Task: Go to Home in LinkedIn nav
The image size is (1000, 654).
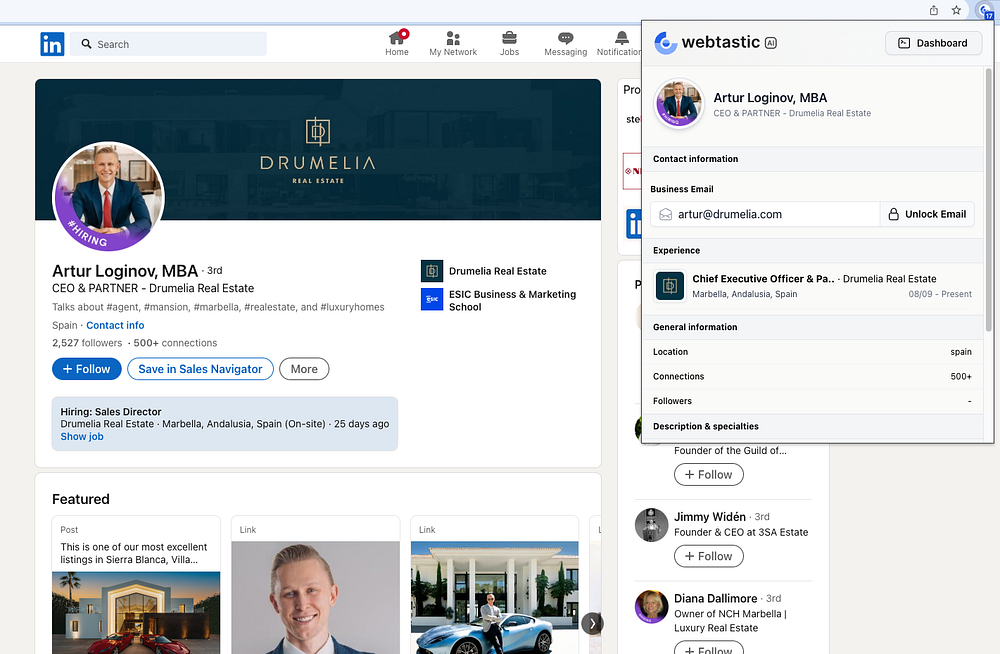Action: pos(397,43)
